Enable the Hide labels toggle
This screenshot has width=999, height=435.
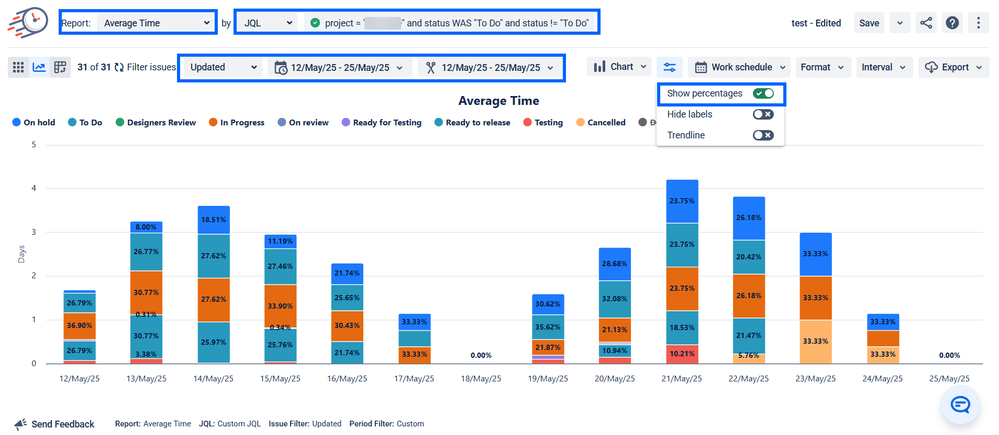pos(763,114)
